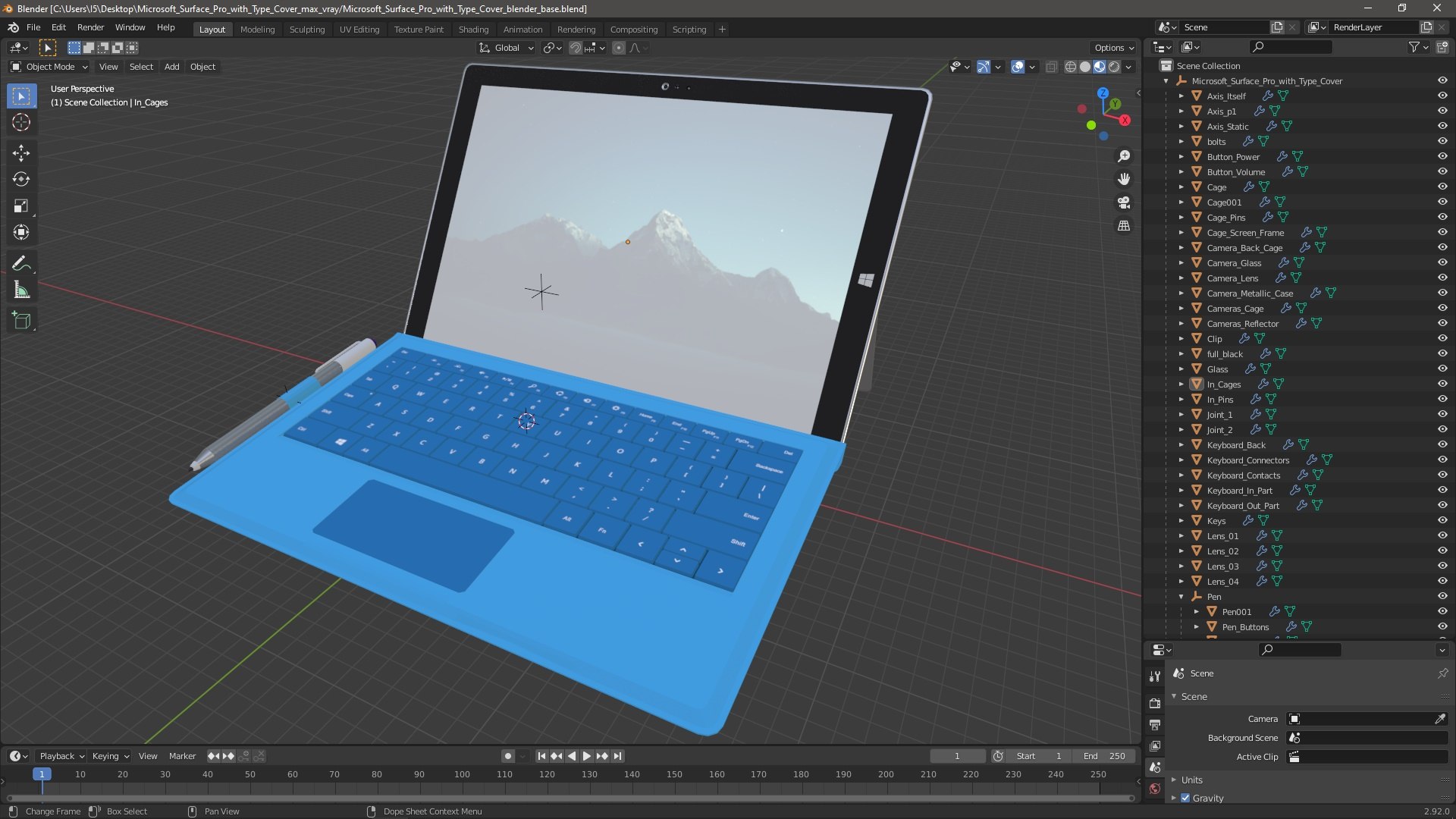Activate the Move tool
This screenshot has width=1456, height=819.
pos(21,153)
